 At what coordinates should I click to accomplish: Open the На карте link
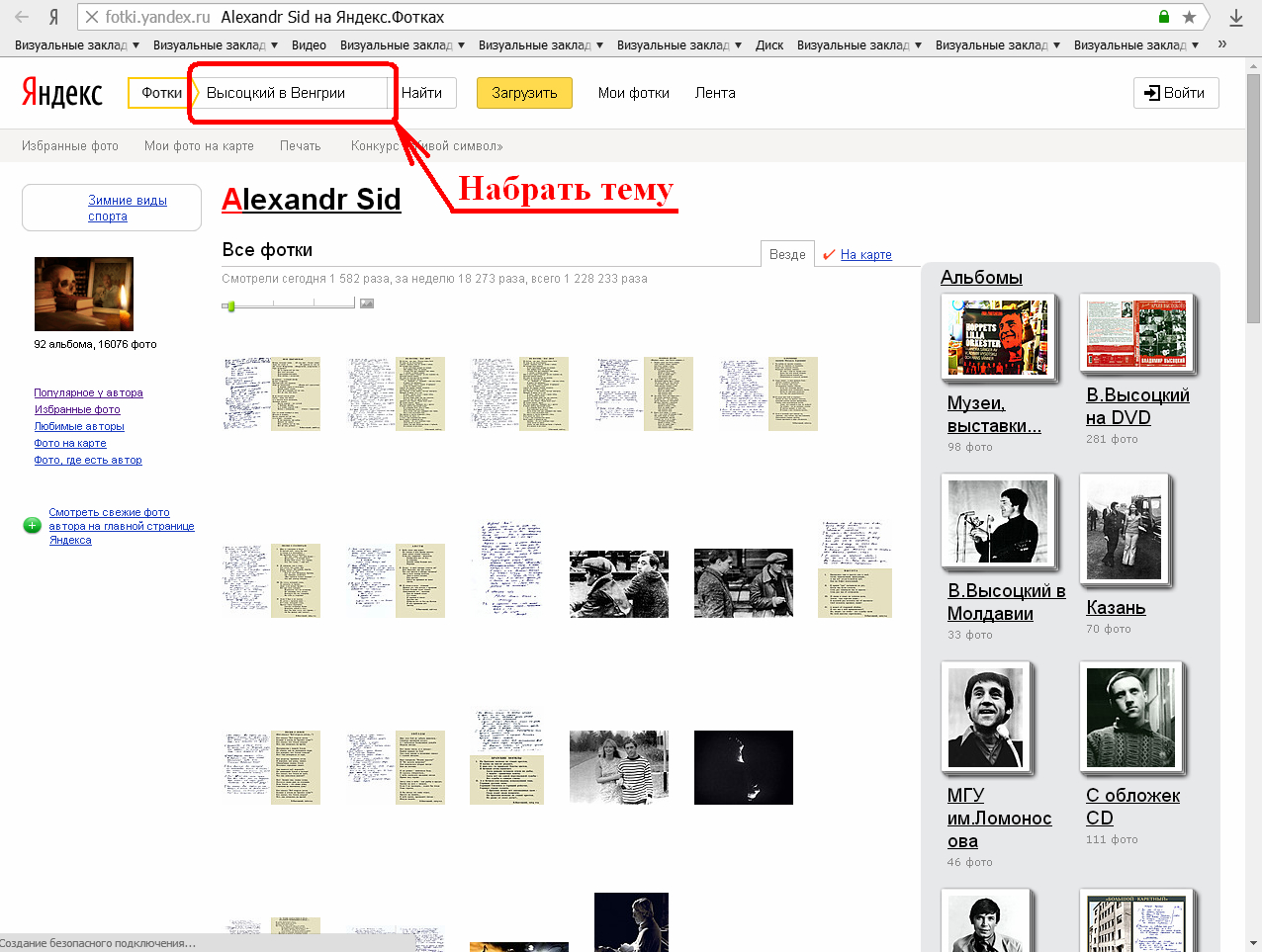[866, 254]
